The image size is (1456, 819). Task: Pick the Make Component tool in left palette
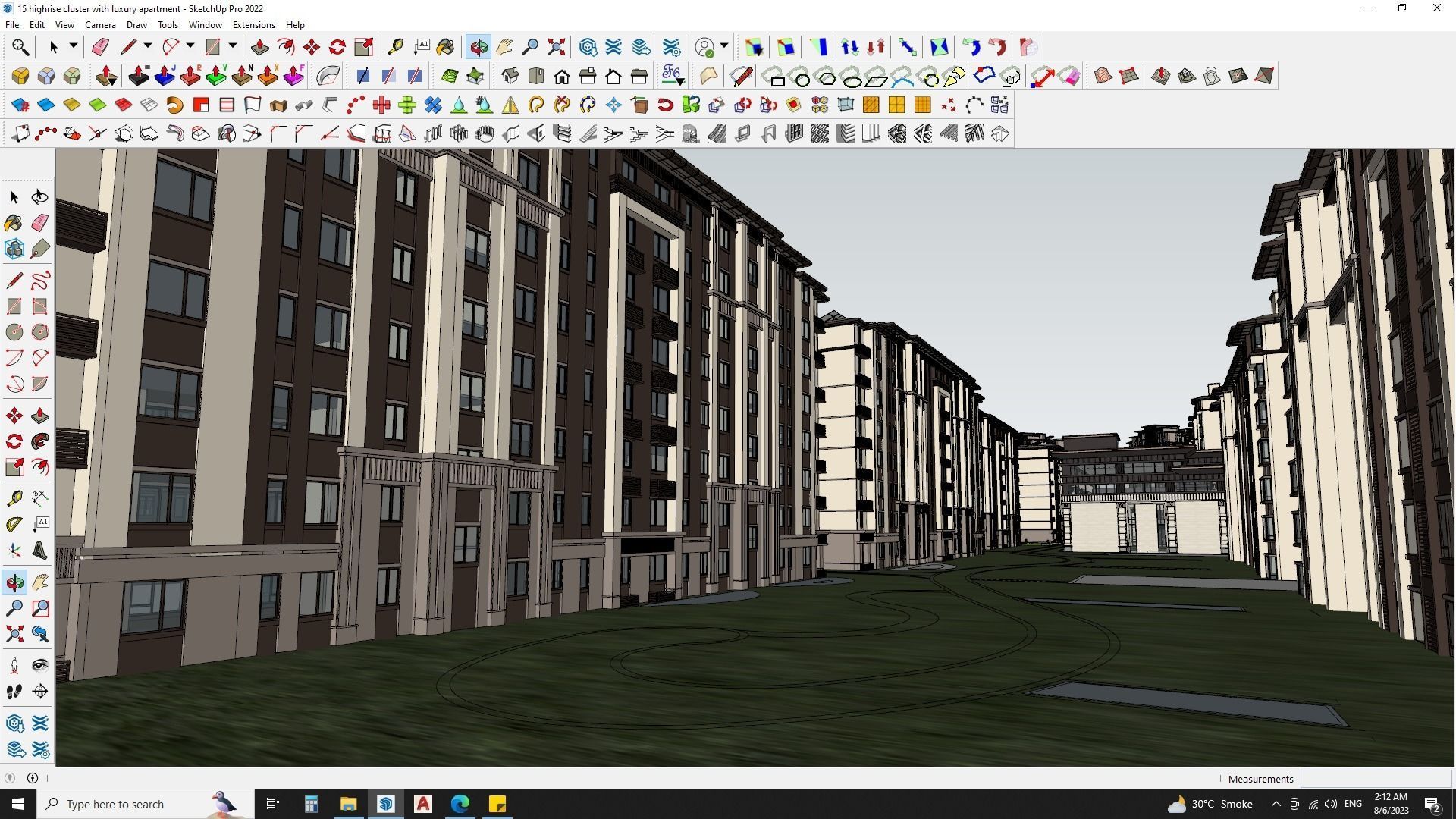point(14,249)
